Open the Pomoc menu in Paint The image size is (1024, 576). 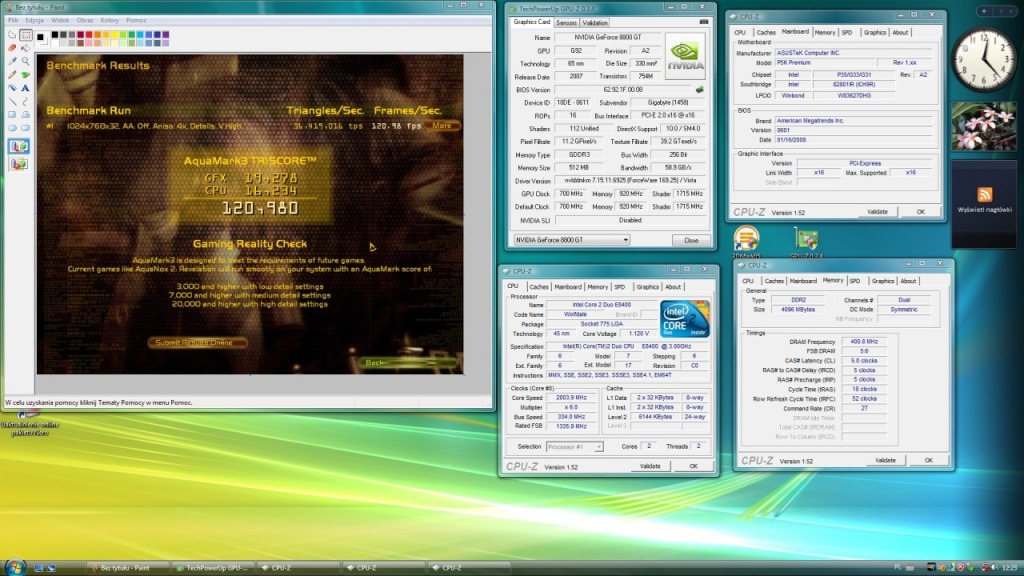tap(136, 20)
